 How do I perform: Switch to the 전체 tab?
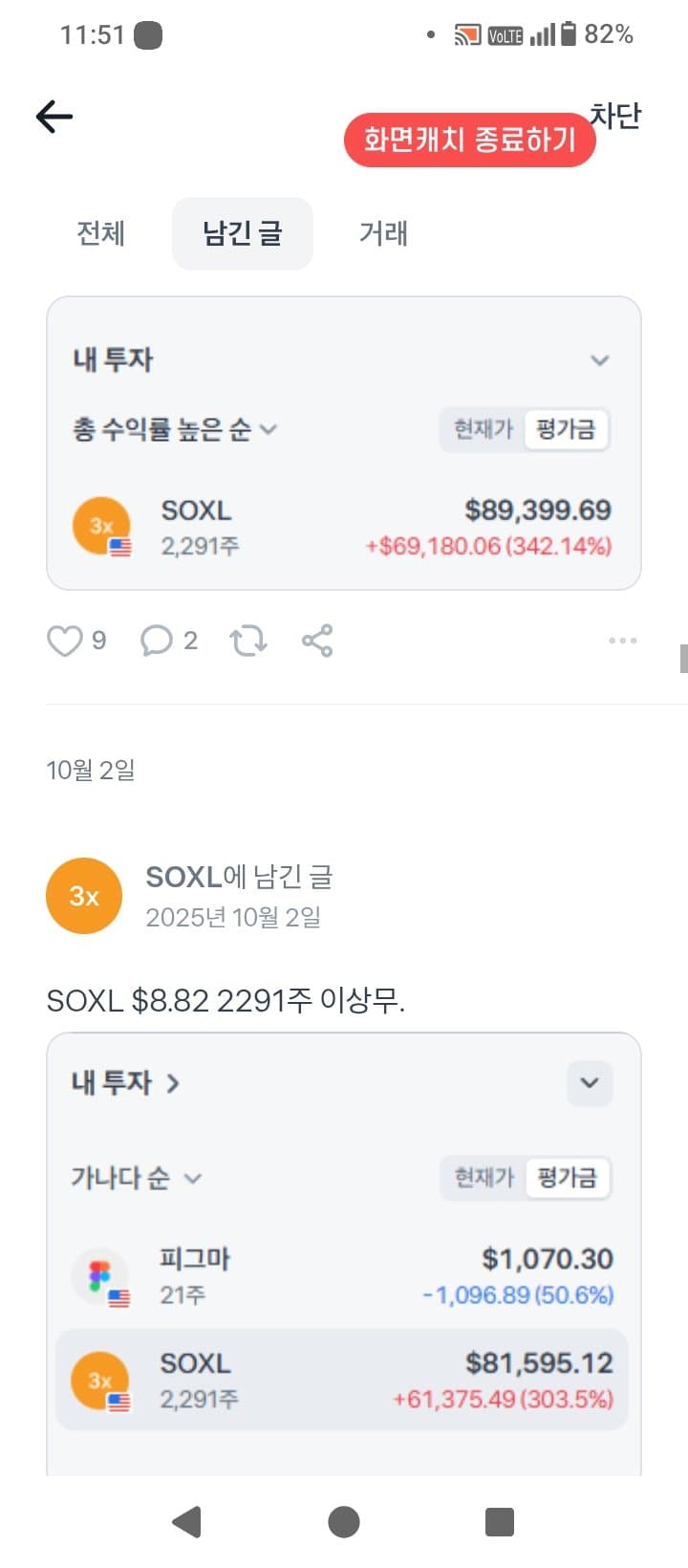(x=101, y=233)
